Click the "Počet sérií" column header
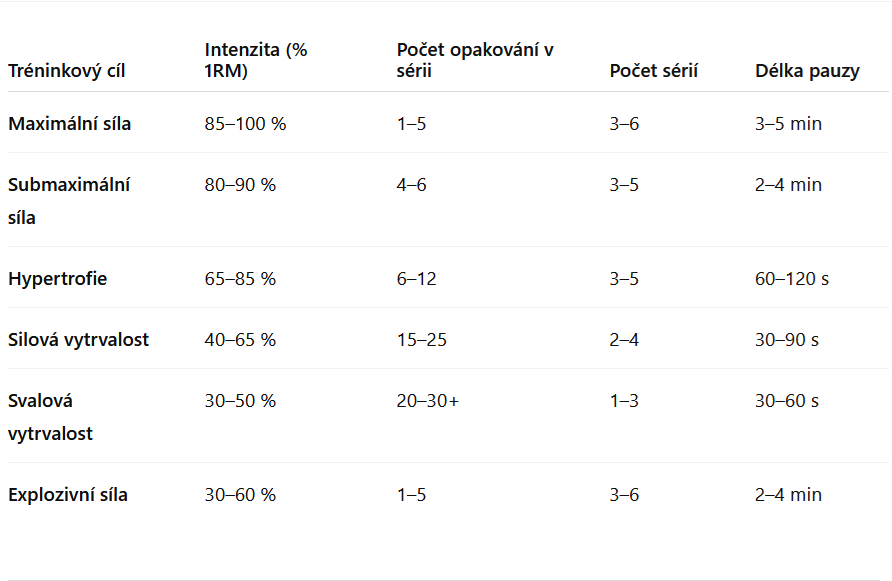Screen dimensions: 892x581 click(653, 71)
